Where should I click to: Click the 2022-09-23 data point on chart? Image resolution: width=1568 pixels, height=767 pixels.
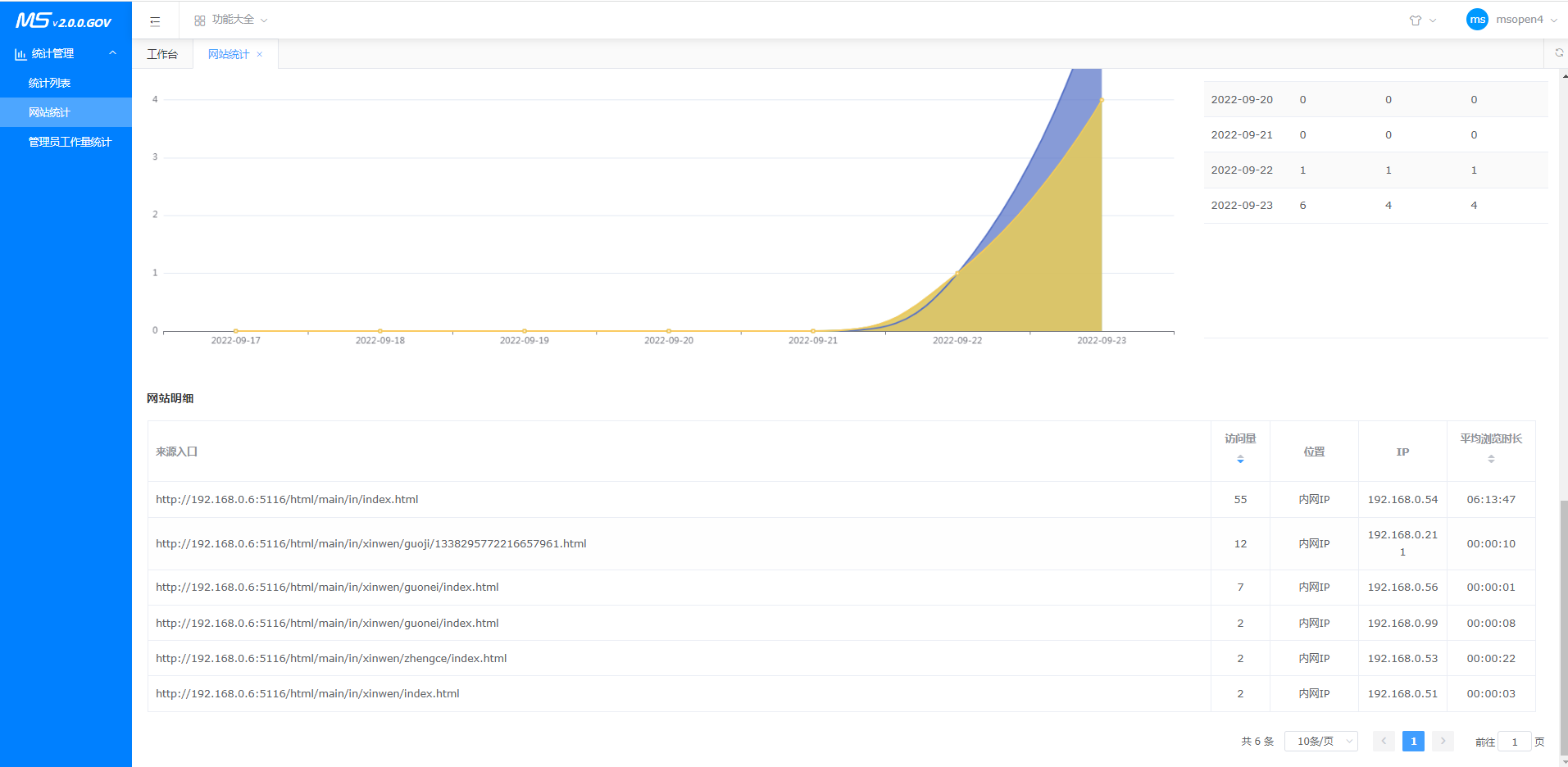[x=1101, y=100]
